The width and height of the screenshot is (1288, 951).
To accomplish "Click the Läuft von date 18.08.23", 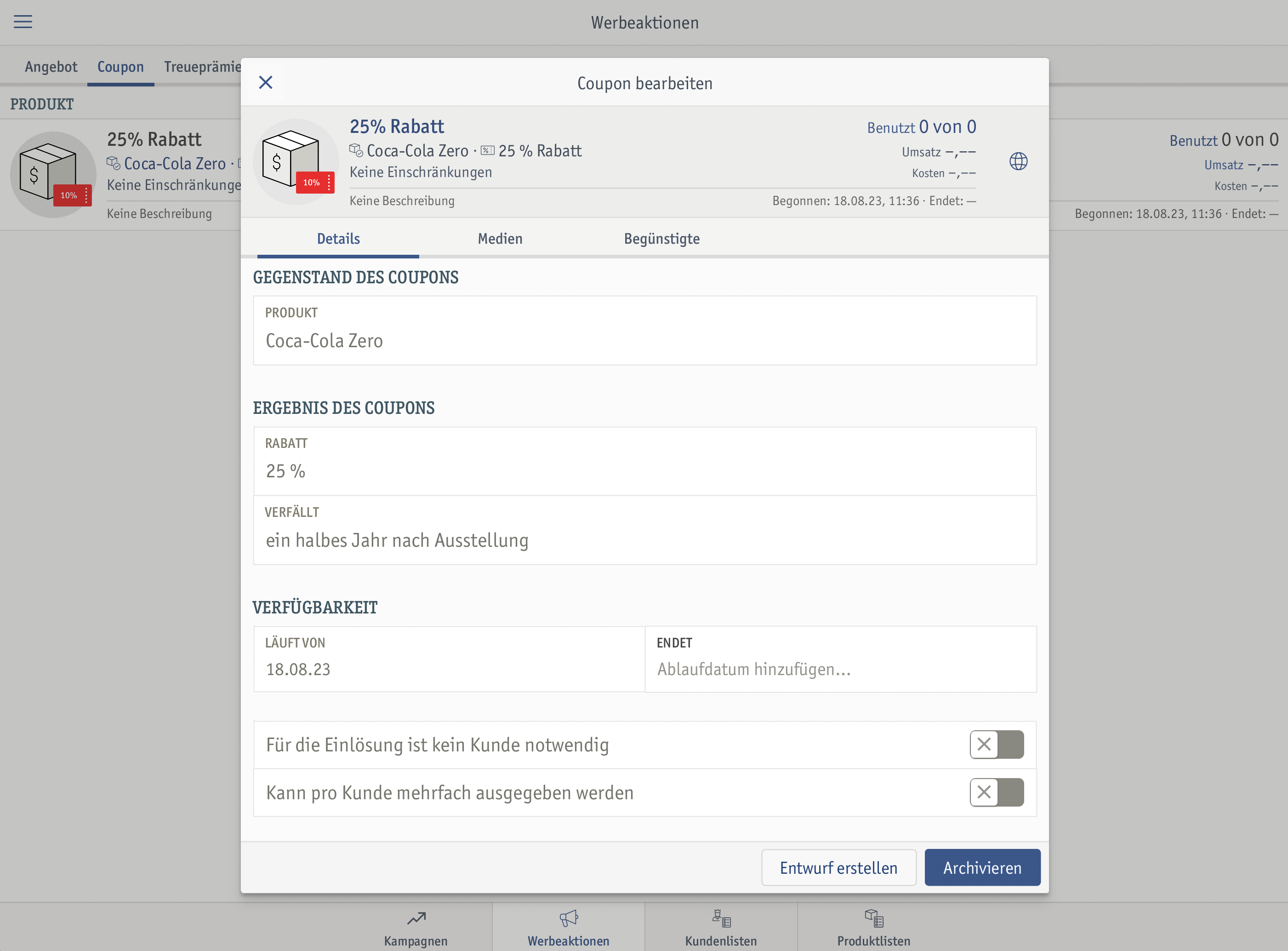I will click(x=449, y=659).
